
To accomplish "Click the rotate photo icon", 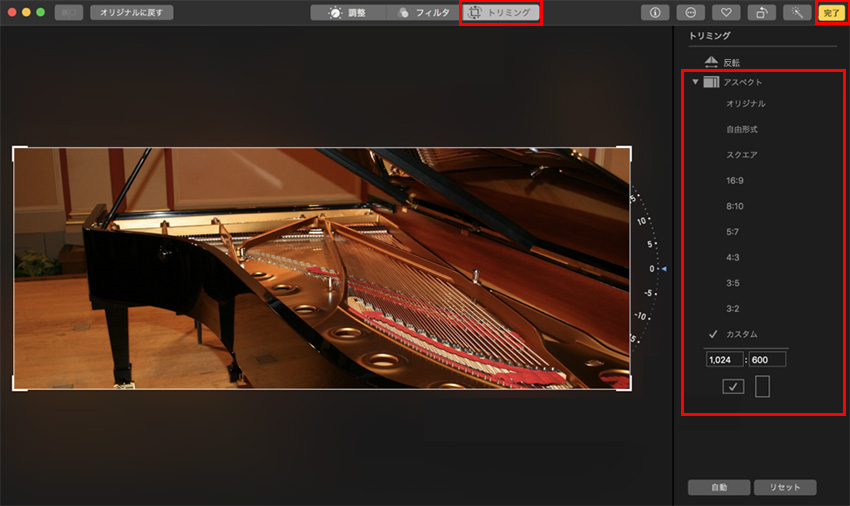I will [x=761, y=13].
